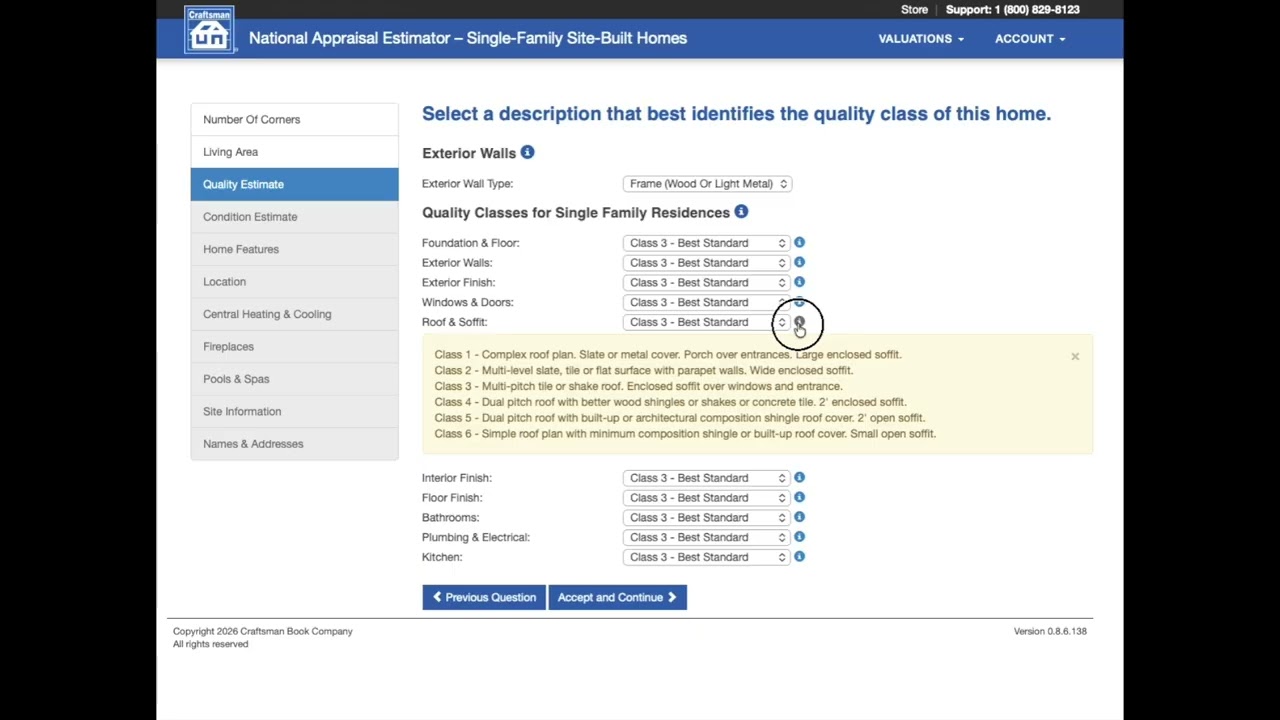The width and height of the screenshot is (1280, 720).
Task: Show info for Exterior Finish row
Action: pyautogui.click(x=799, y=282)
